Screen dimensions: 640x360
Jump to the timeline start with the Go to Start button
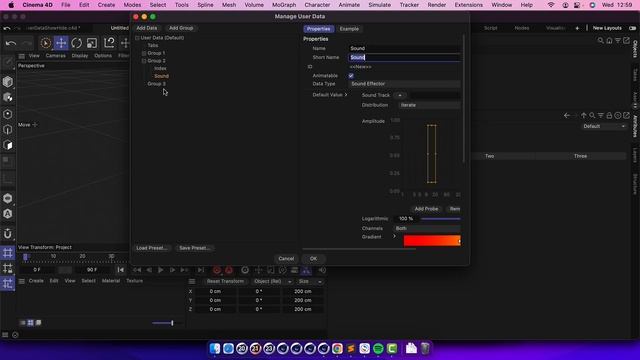120,270
